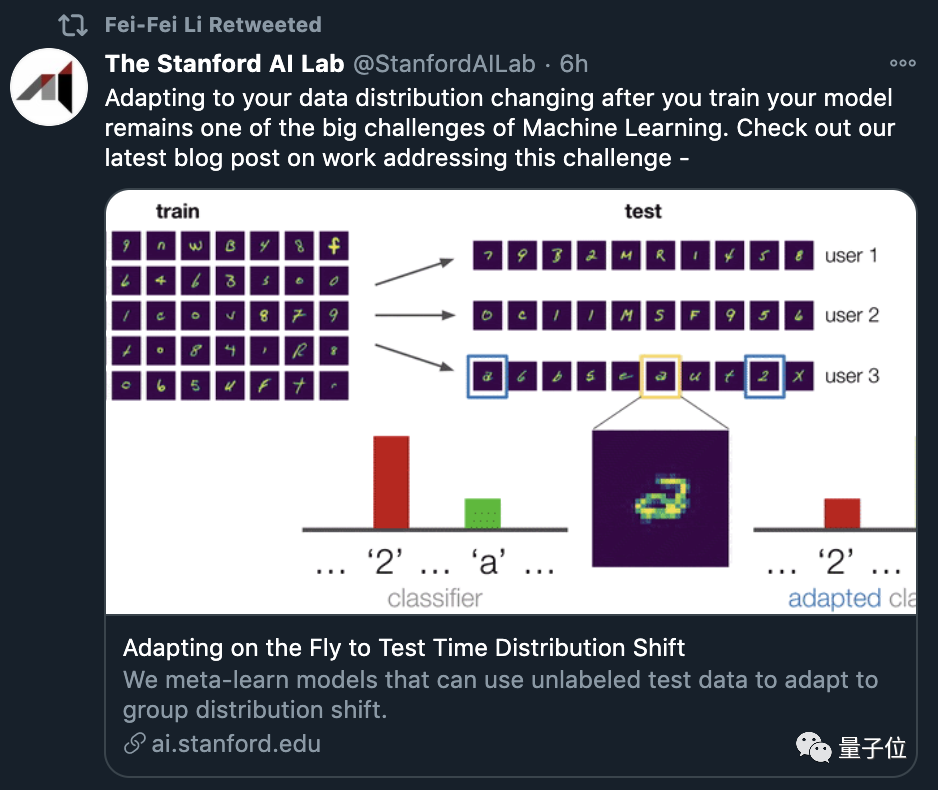Open the three-dot tweet options menu
This screenshot has height=790, width=938.
coord(902,63)
